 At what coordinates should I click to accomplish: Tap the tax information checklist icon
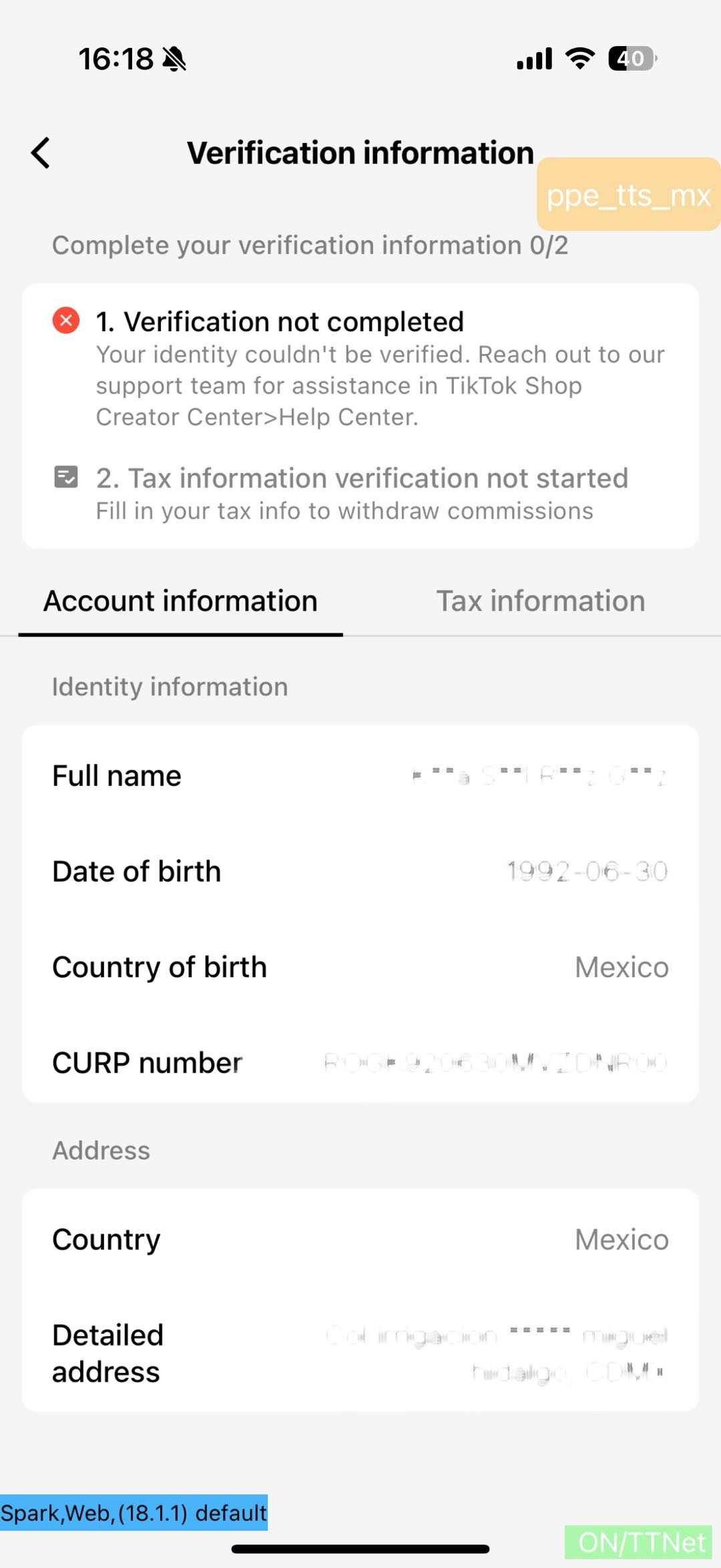pos(66,477)
